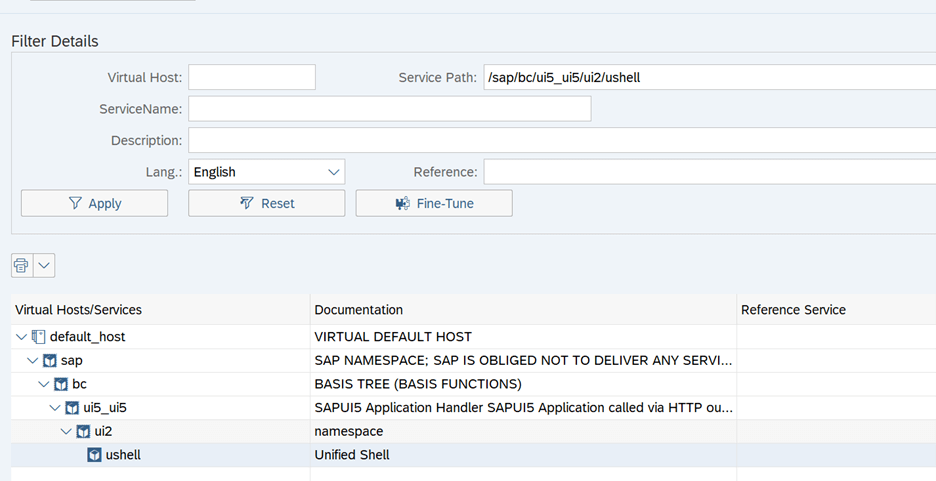
Task: Click the service icon next to bc
Action: click(x=61, y=384)
